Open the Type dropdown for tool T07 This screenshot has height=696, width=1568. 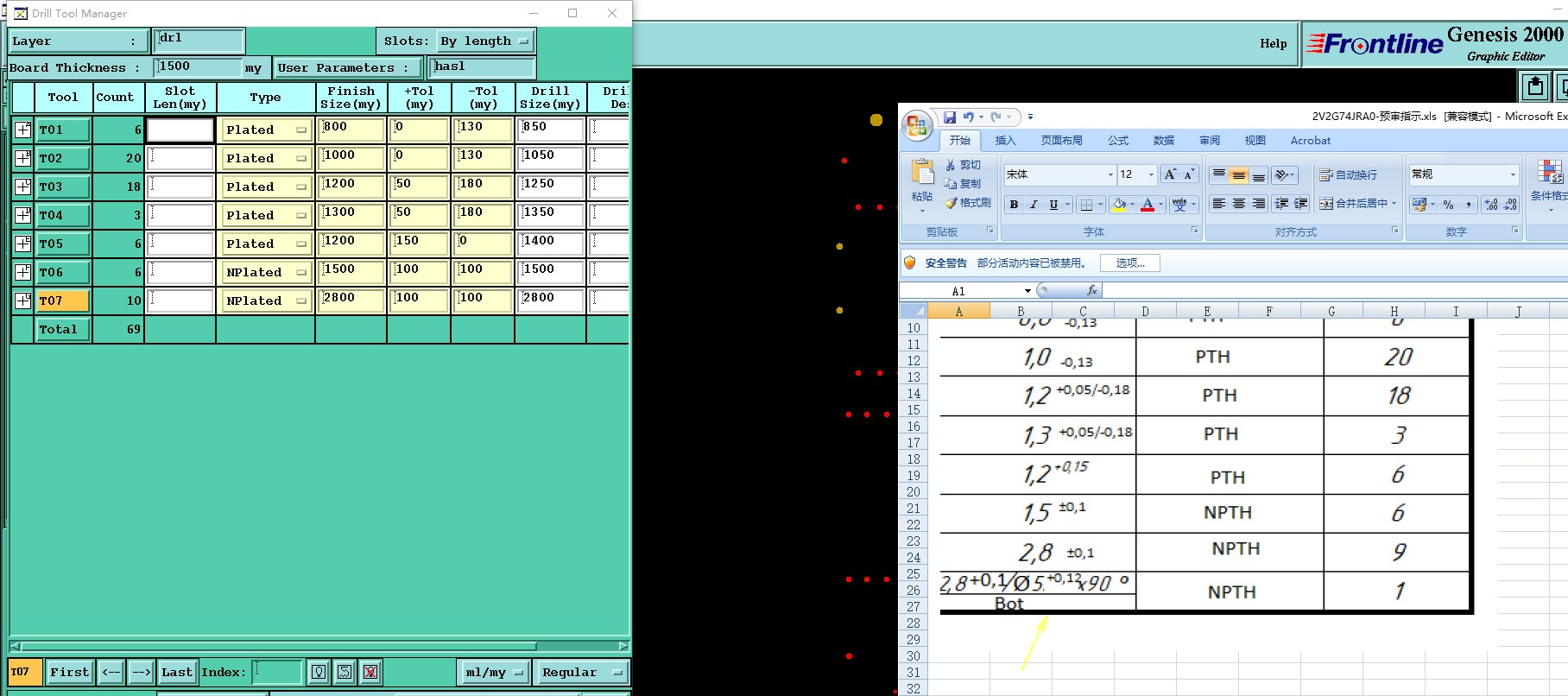pyautogui.click(x=265, y=301)
